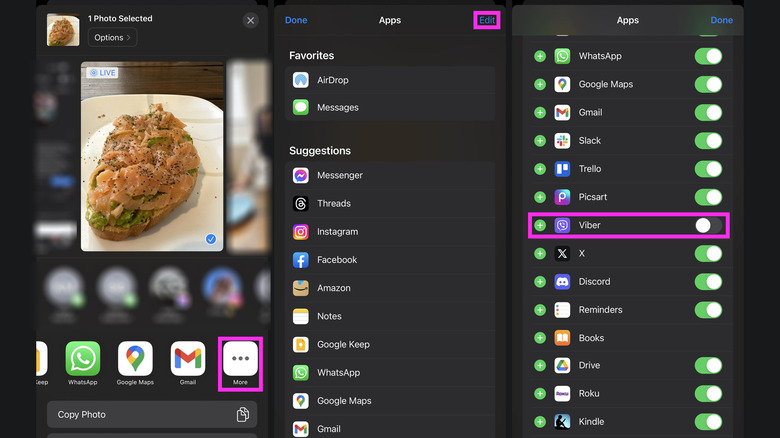Share photo via Google Maps icon
Screen dimensions: 780x438
pyautogui.click(x=135, y=358)
